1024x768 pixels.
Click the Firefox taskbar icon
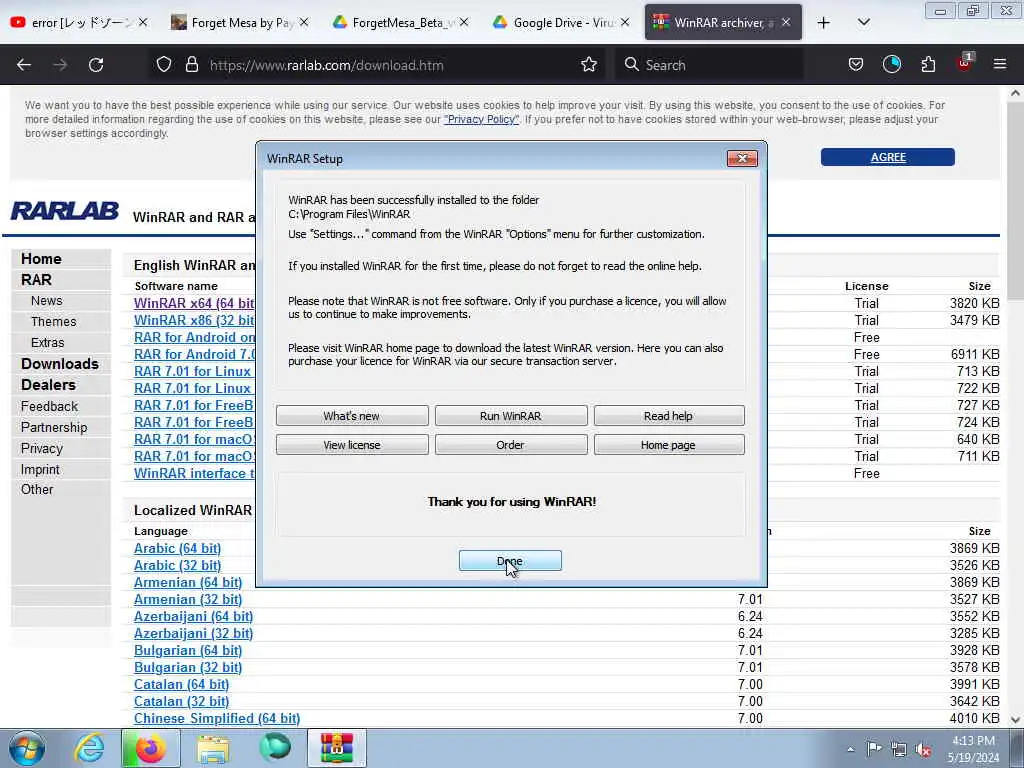coord(151,748)
